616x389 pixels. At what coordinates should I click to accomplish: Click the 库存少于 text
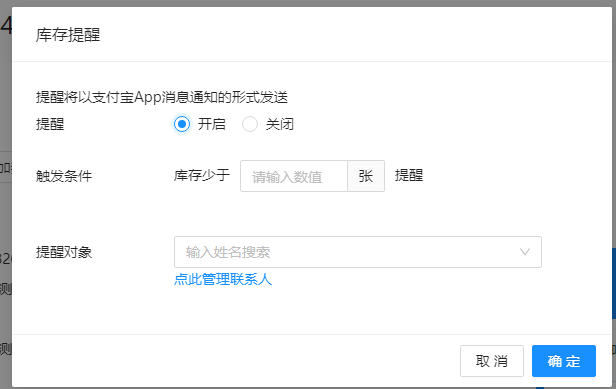(202, 175)
